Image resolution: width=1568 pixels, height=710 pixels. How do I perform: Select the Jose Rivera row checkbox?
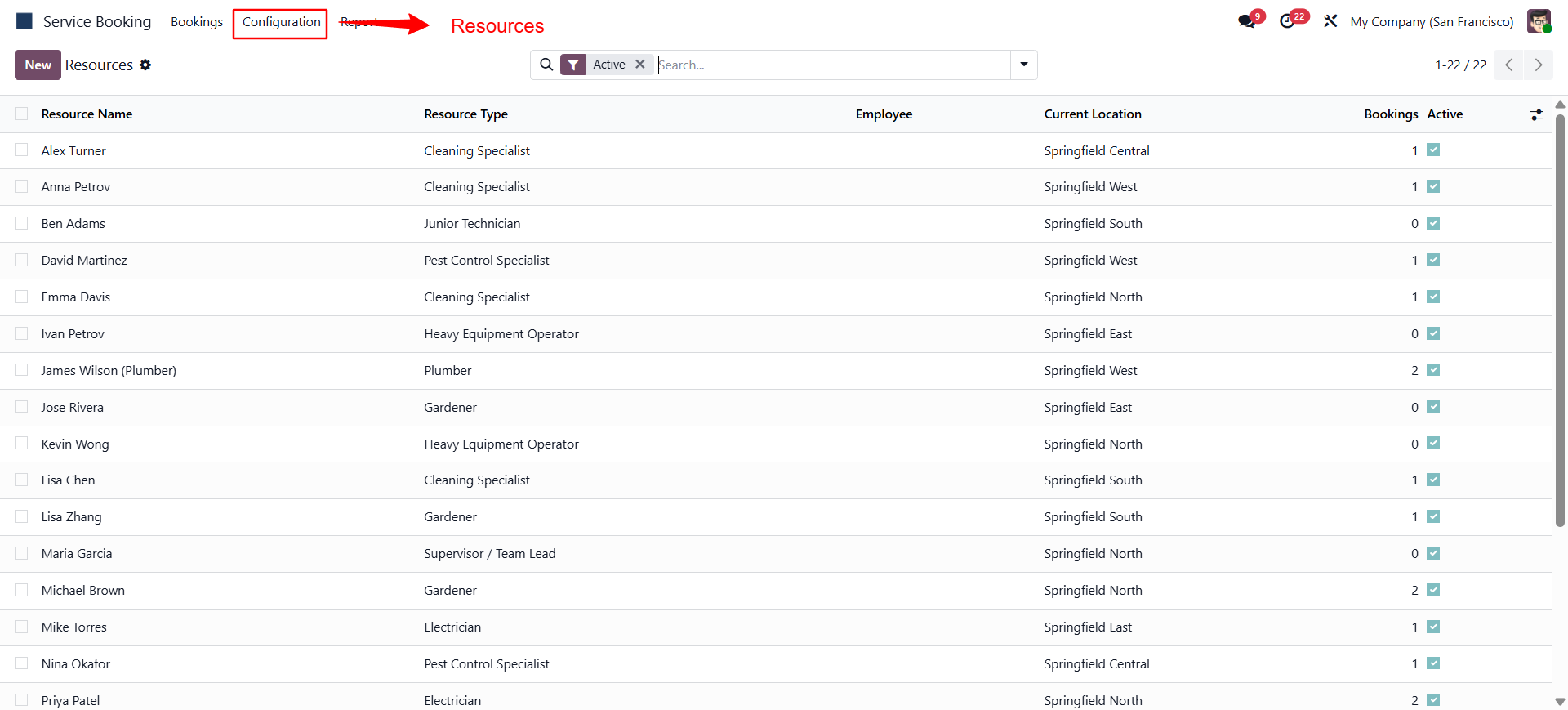tap(21, 407)
